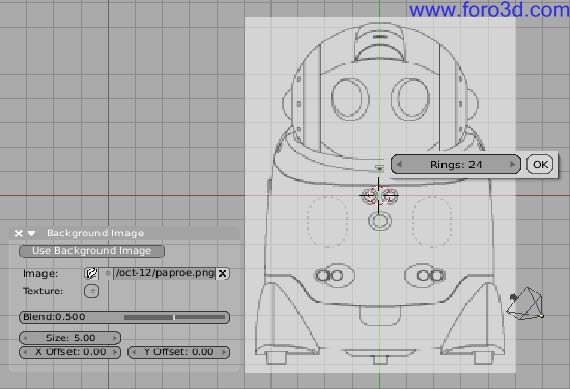This screenshot has width=570, height=389.
Task: Open the image datablock selector arrows
Action: click(108, 273)
